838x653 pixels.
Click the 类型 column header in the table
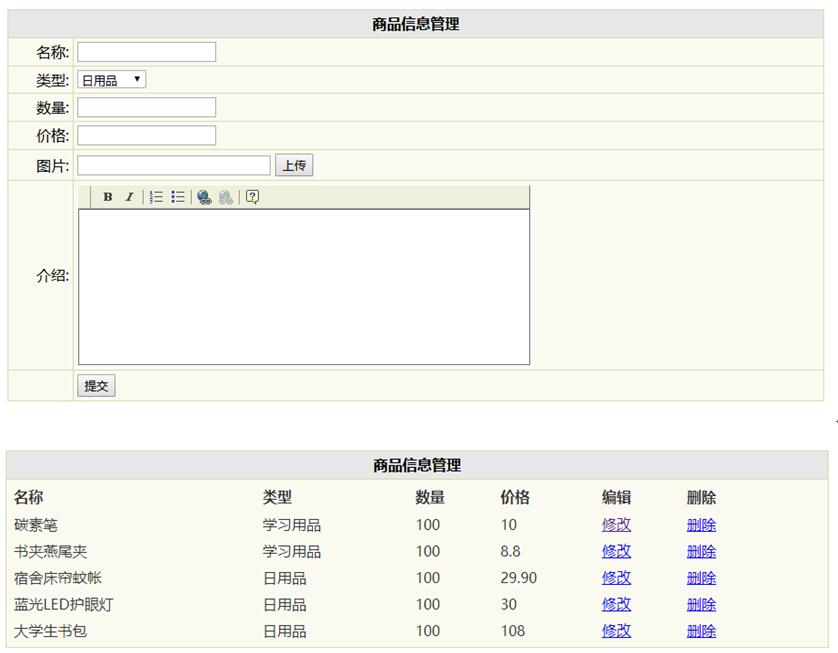277,497
